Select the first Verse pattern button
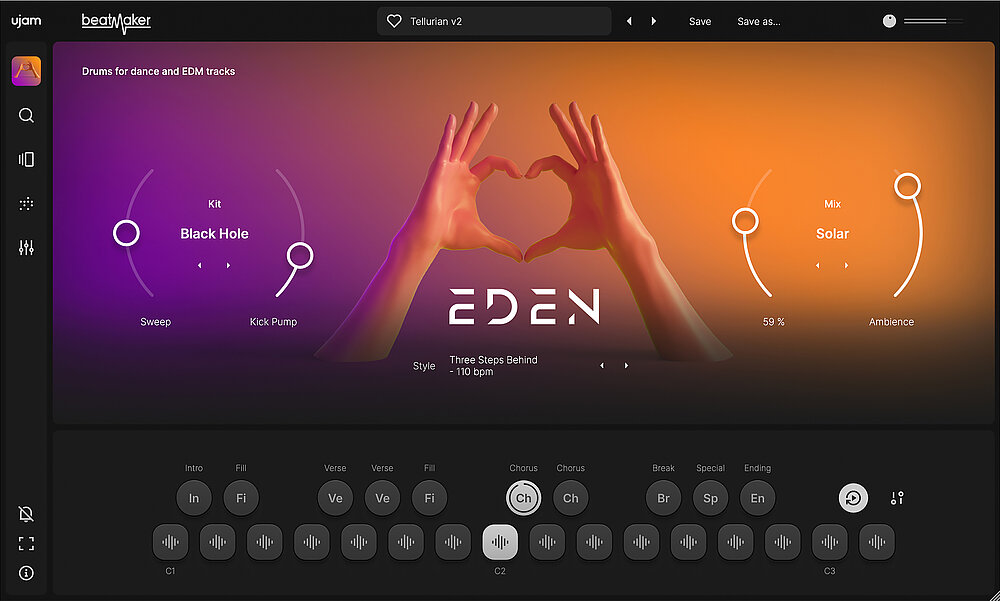 335,498
